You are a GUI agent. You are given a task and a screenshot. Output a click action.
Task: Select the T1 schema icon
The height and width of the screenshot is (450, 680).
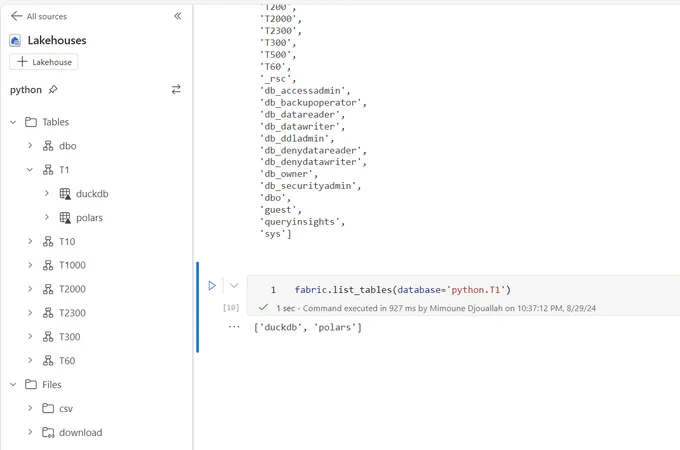click(x=48, y=170)
